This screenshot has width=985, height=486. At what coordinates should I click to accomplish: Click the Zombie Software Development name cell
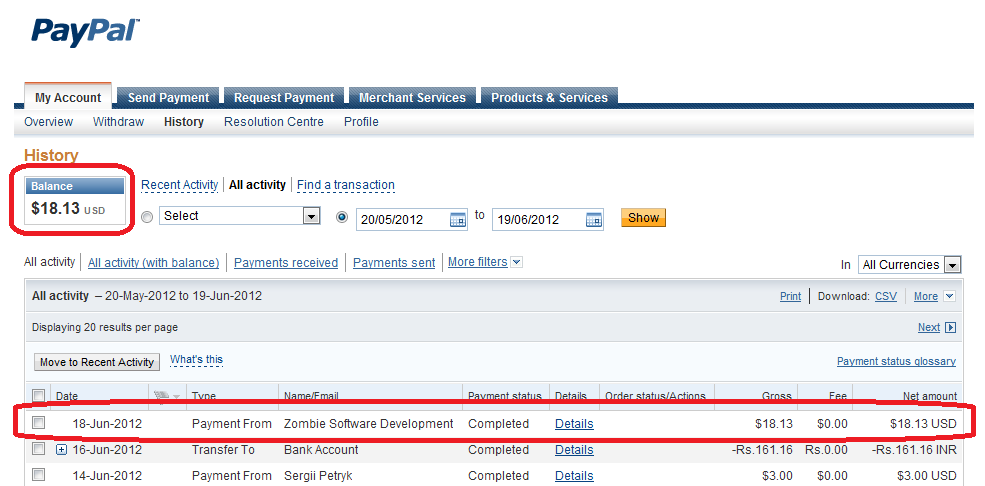[369, 424]
